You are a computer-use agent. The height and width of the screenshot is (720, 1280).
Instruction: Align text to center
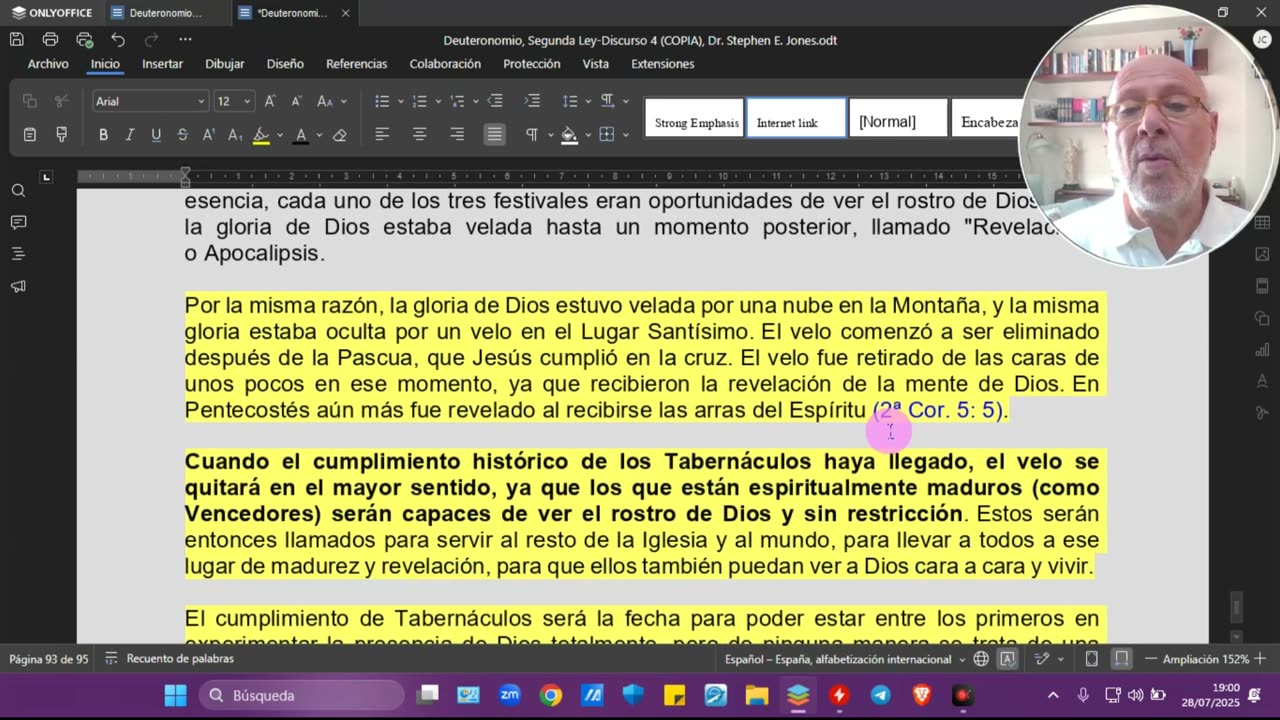point(420,134)
